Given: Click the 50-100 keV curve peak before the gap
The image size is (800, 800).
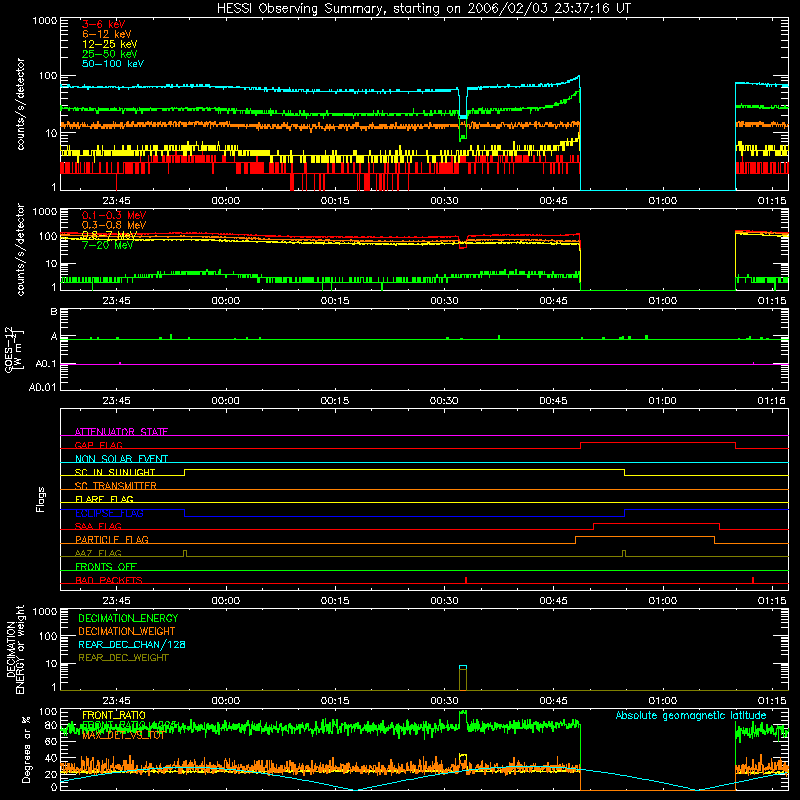Looking at the screenshot, I should coord(579,77).
